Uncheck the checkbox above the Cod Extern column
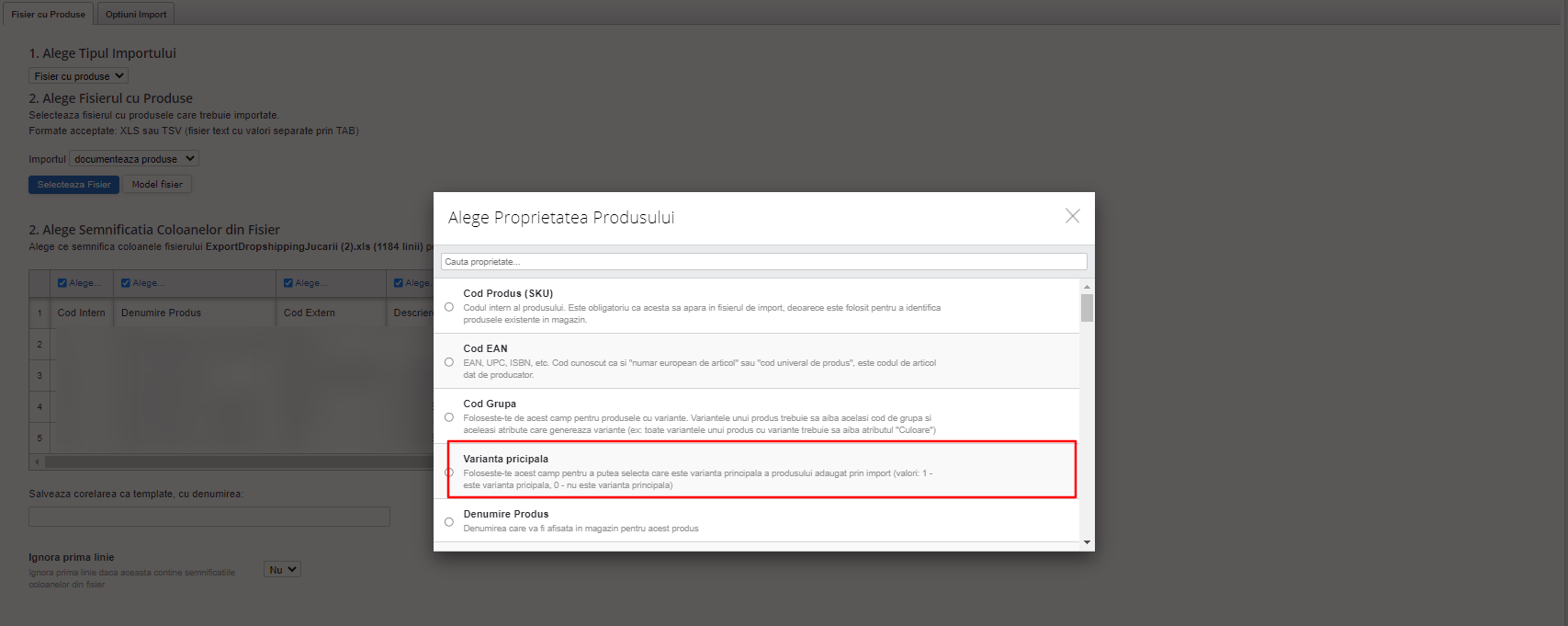This screenshot has width=1568, height=626. tap(288, 283)
